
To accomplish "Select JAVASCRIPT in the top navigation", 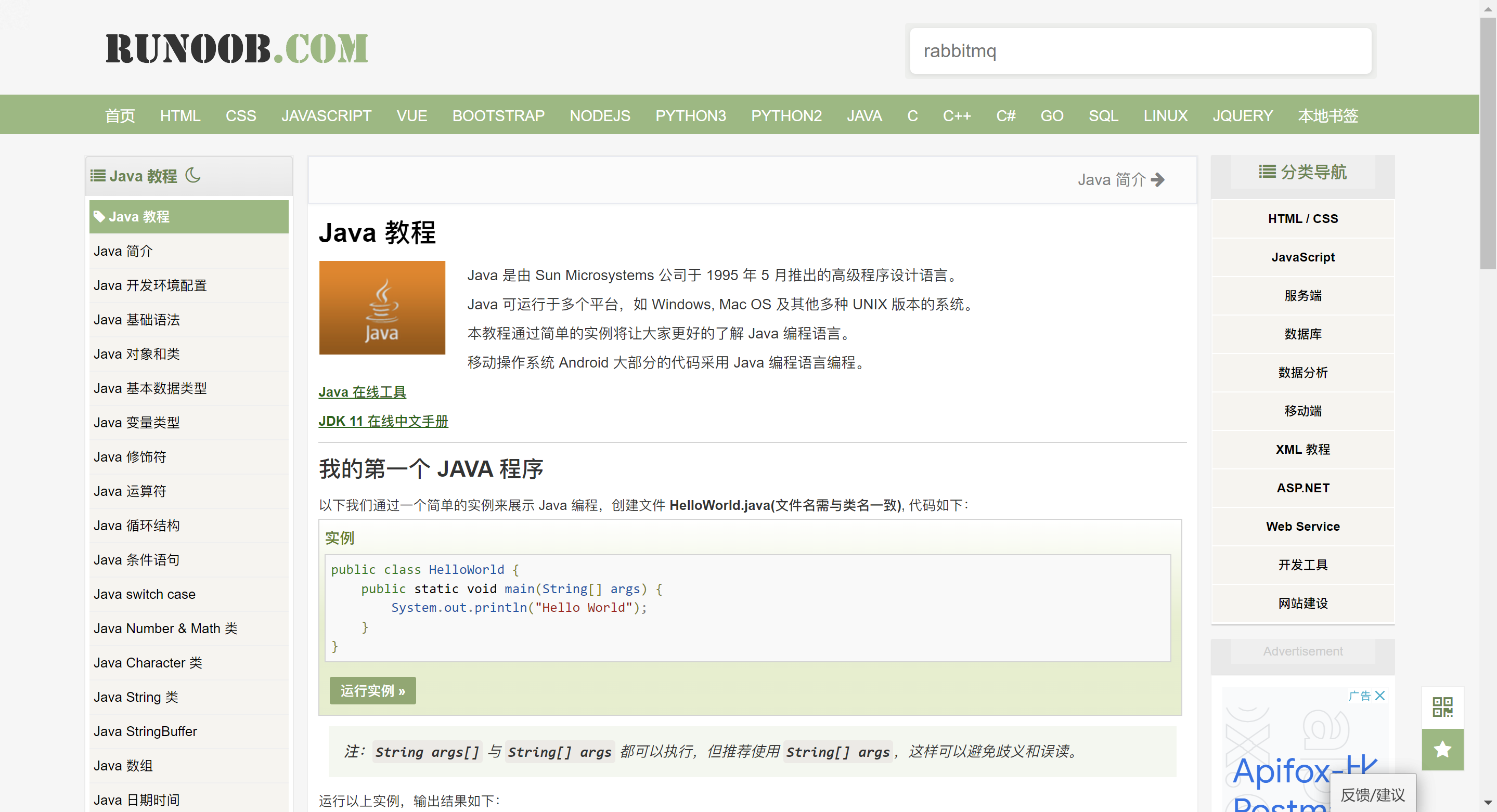I will 326,115.
